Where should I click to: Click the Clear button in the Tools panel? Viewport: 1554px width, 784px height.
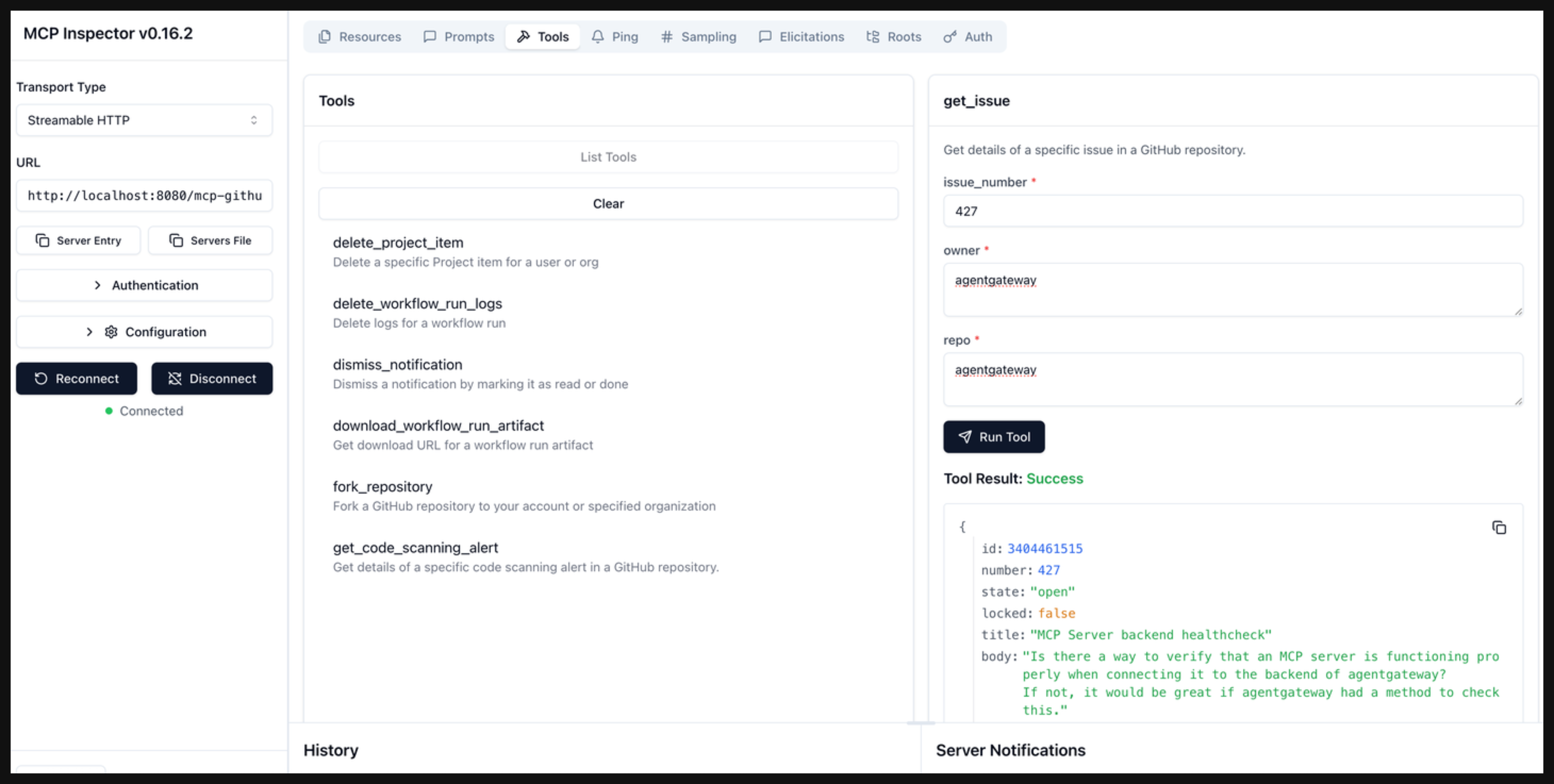pos(608,204)
